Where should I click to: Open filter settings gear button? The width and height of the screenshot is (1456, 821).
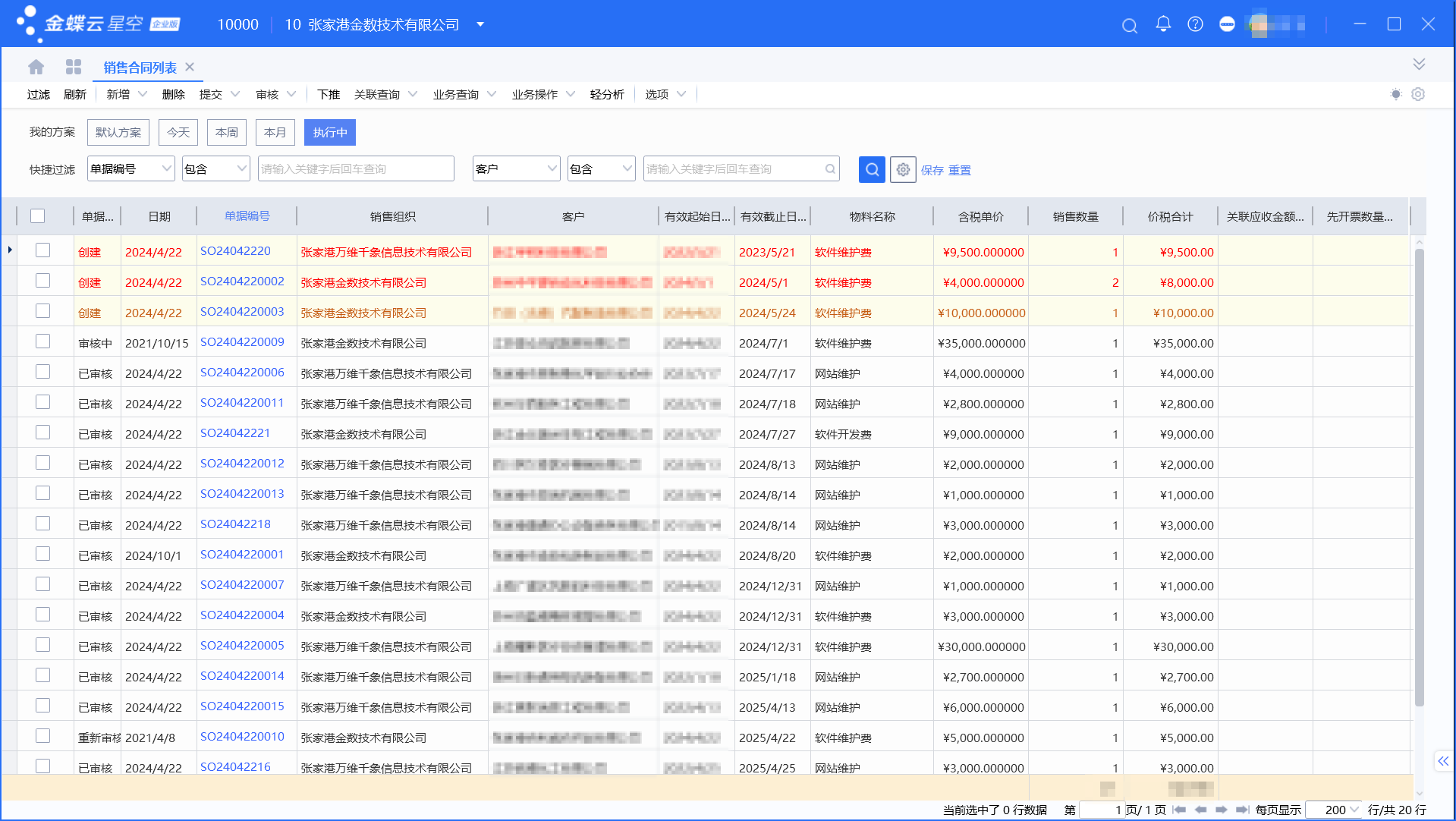(903, 169)
